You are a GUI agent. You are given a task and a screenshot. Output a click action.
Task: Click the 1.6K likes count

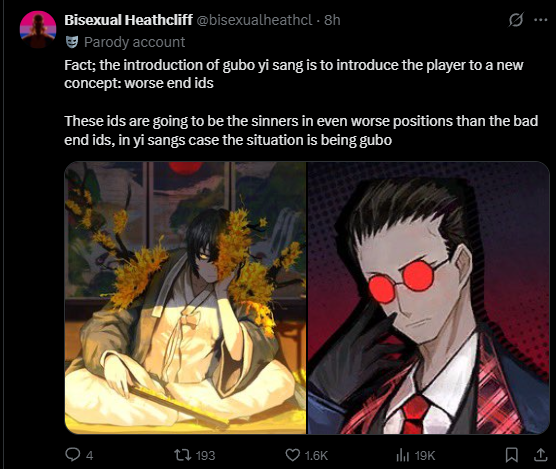pos(316,455)
